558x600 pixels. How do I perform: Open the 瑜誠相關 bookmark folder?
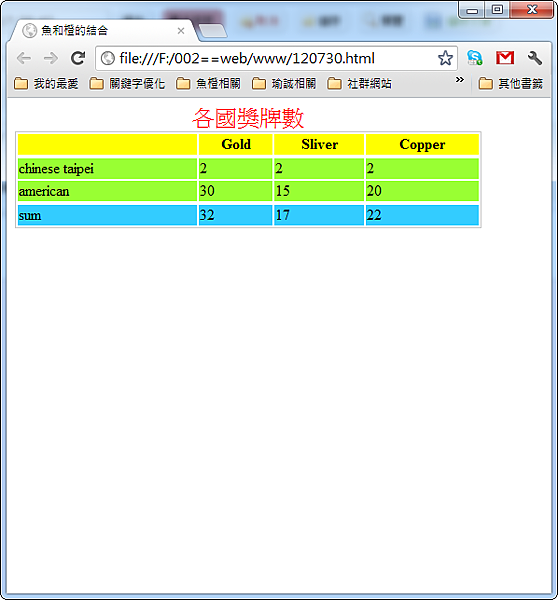click(284, 83)
